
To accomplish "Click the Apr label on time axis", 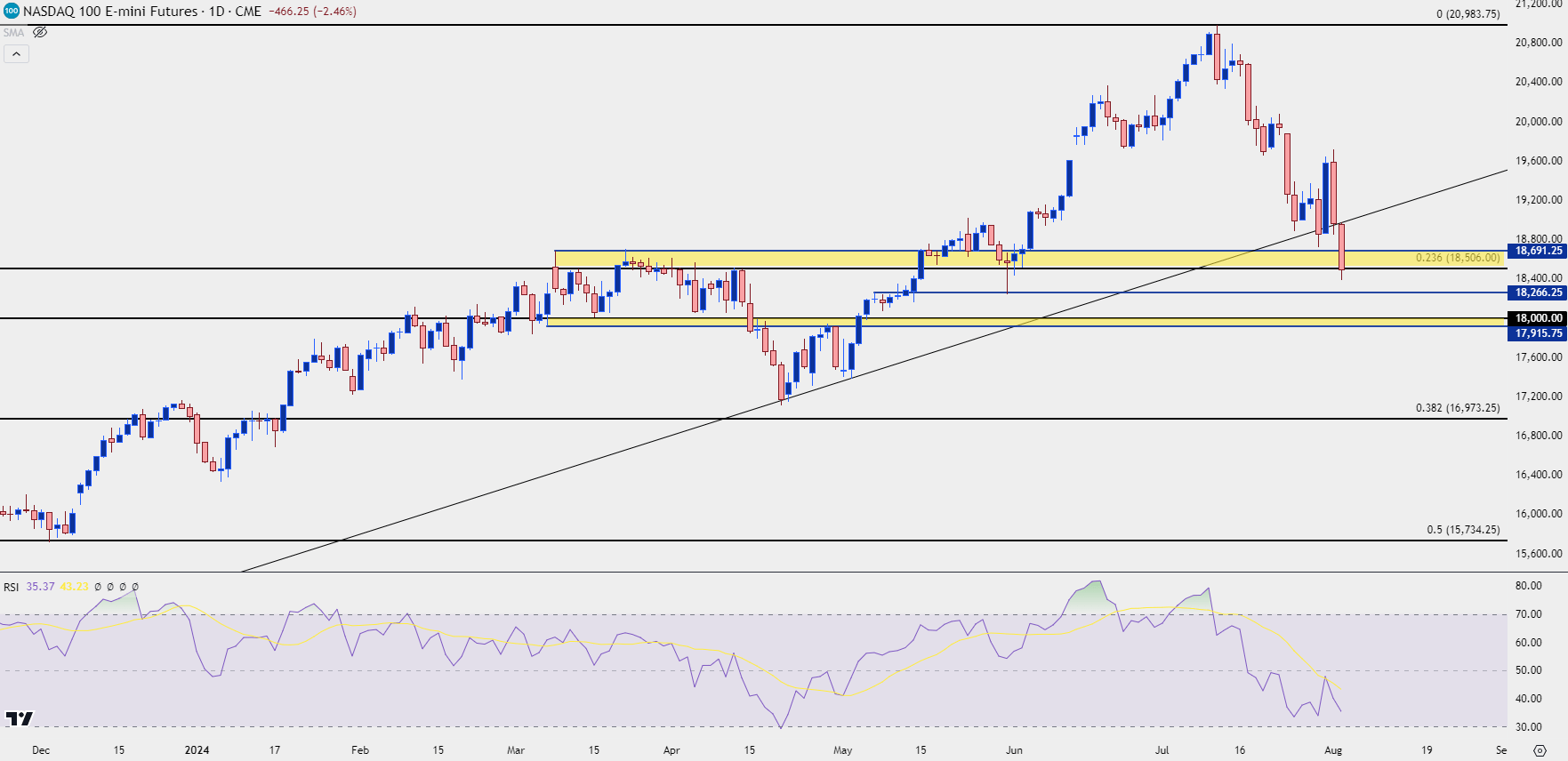I will click(671, 750).
